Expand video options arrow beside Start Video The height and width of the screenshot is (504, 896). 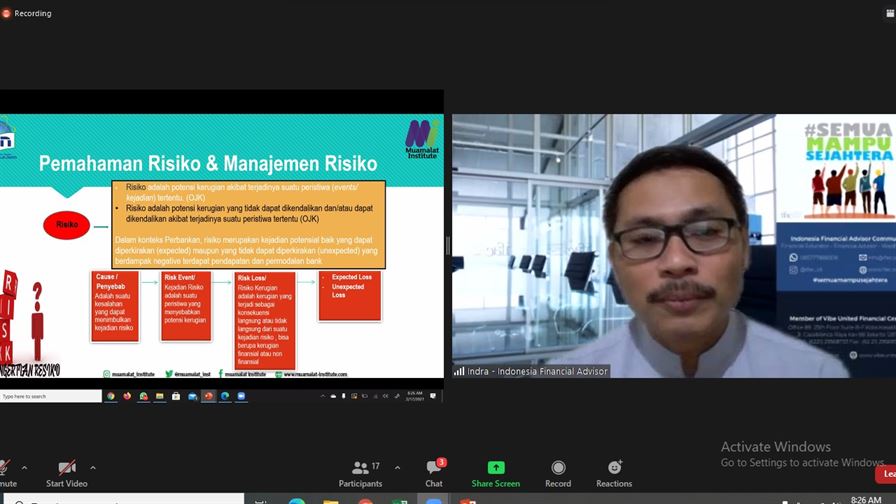(x=93, y=467)
